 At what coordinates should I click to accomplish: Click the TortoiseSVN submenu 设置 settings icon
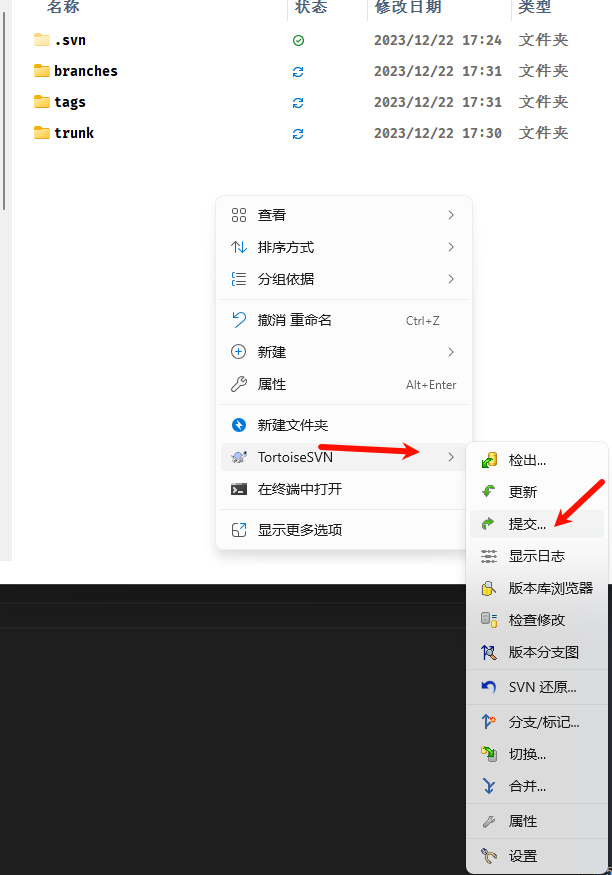coord(489,855)
